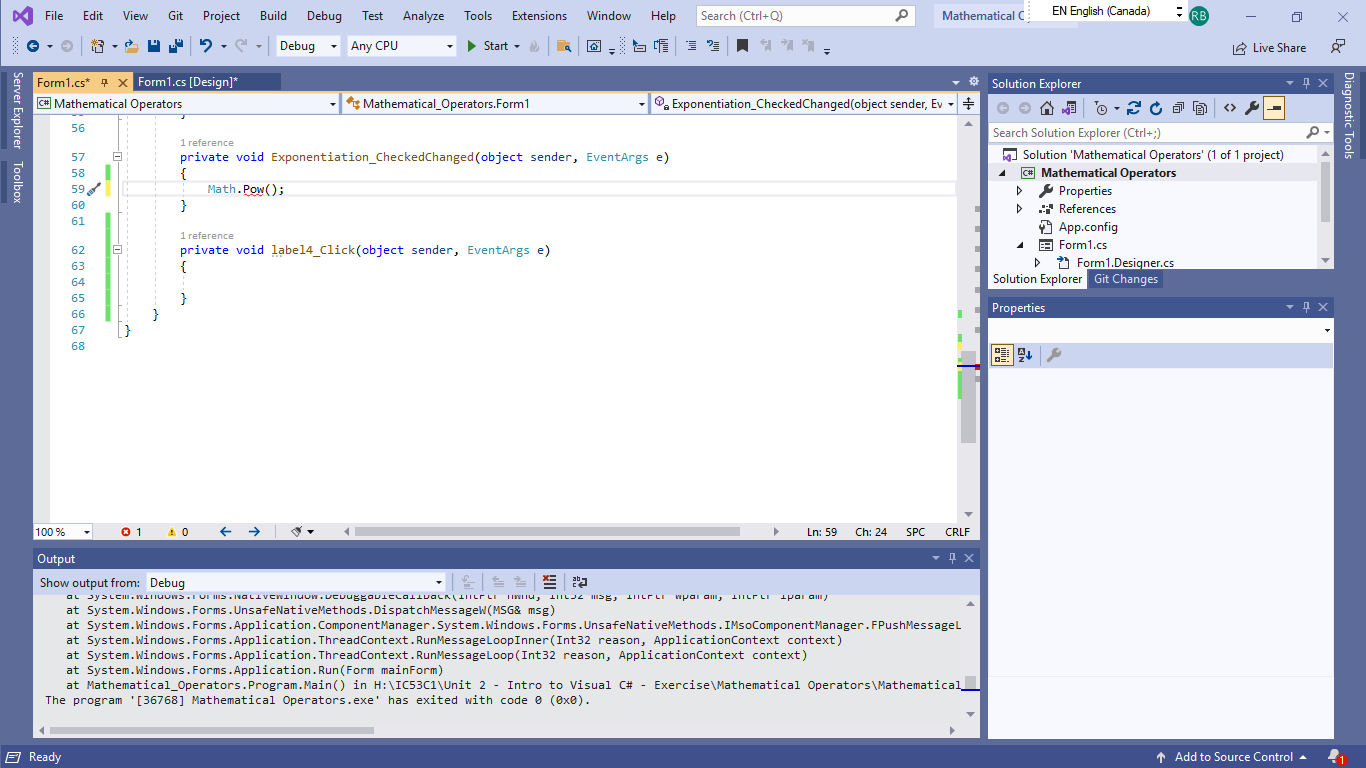This screenshot has width=1366, height=768.
Task: Click the editor's horizontal scrollbar
Action: point(546,532)
